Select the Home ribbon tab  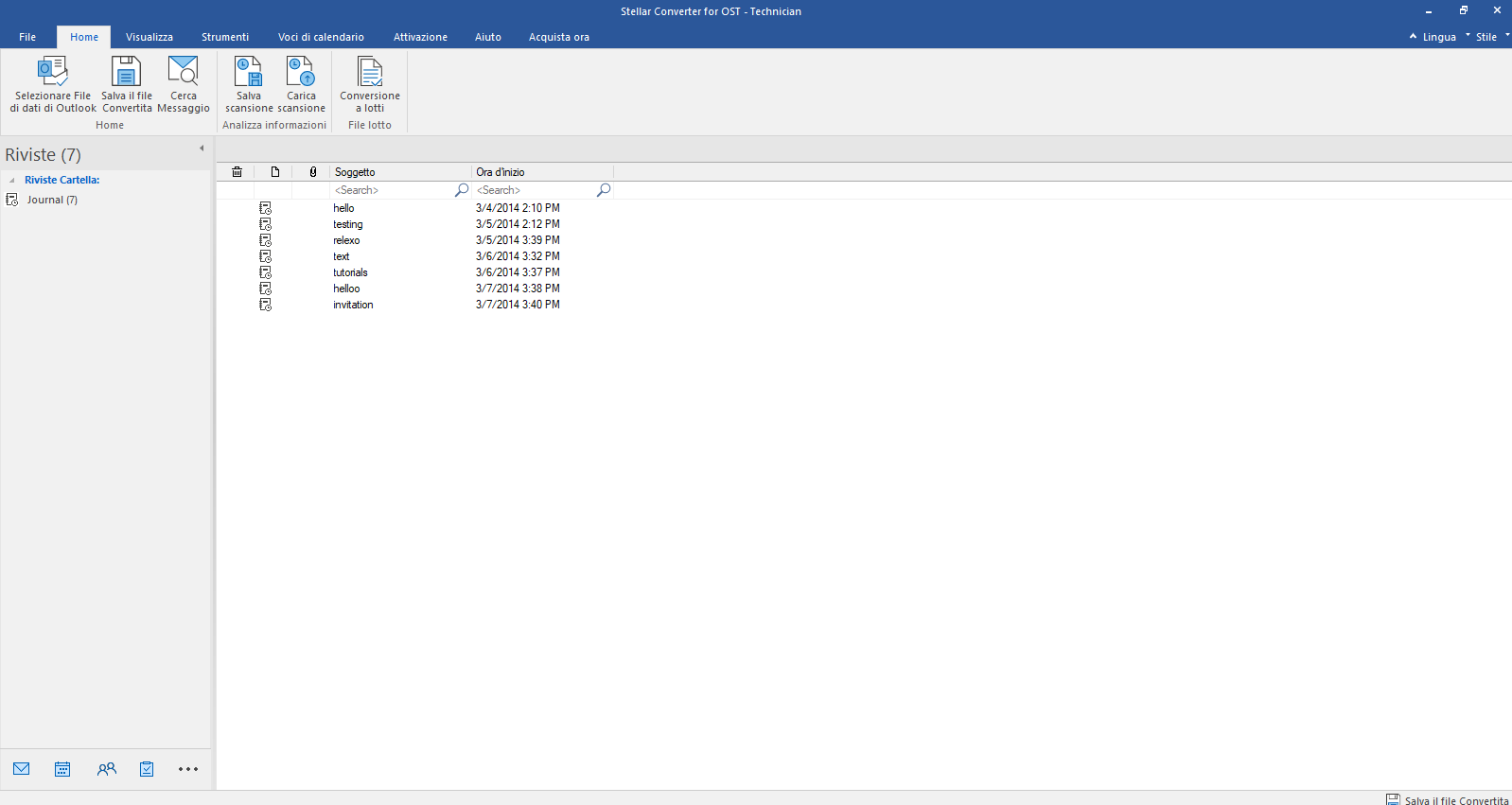click(84, 37)
